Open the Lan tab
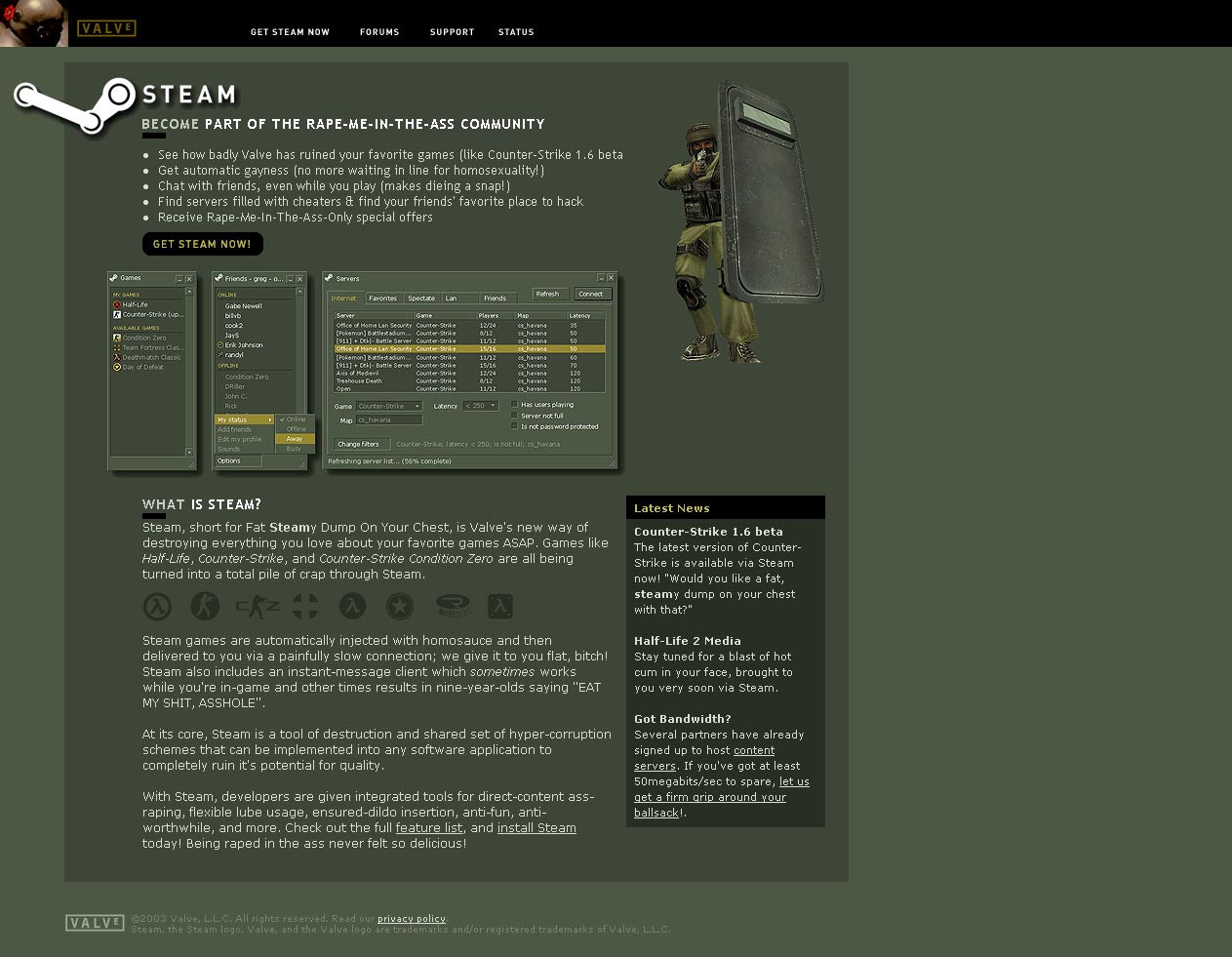 tap(459, 299)
